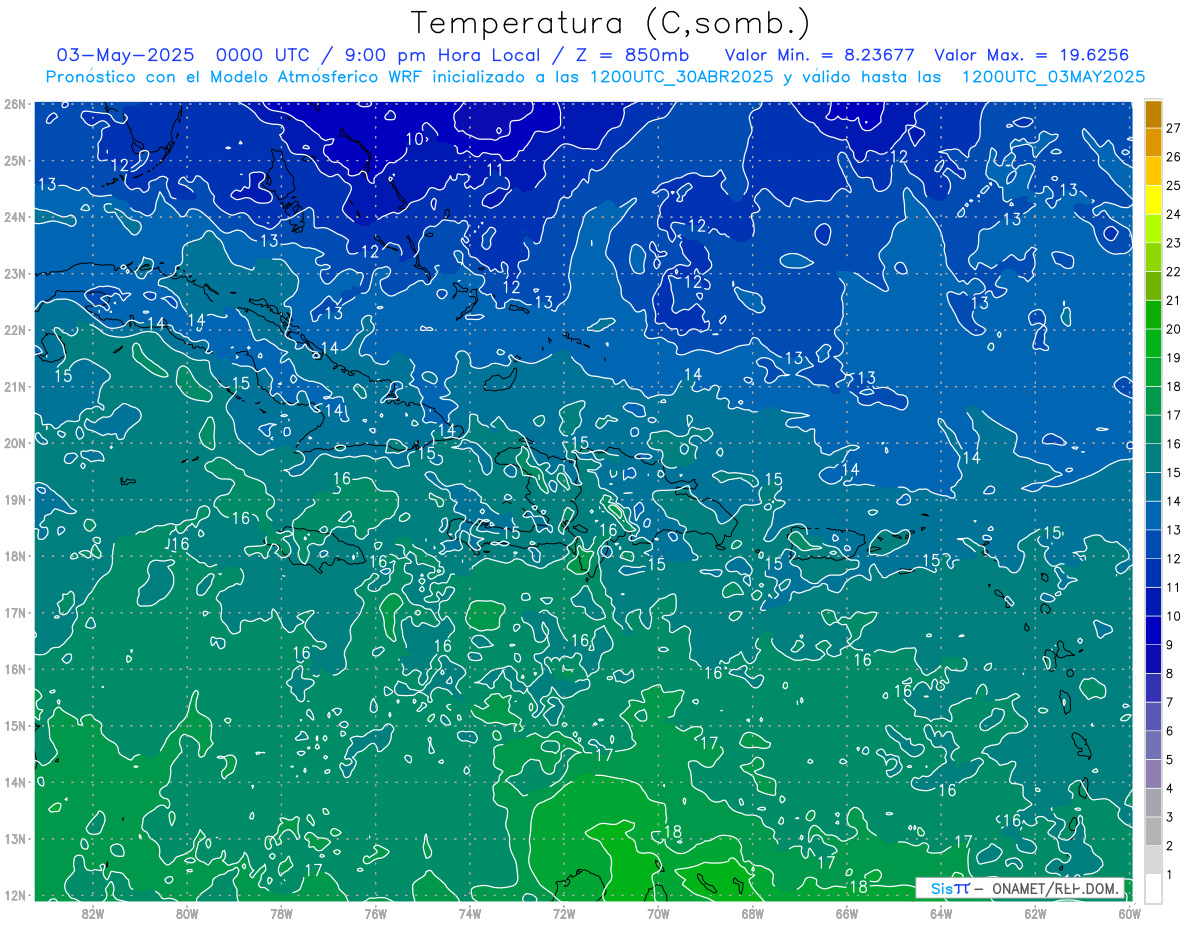Select the "1200UTC_30ABR2025" initialization time text

pyautogui.click(x=681, y=77)
